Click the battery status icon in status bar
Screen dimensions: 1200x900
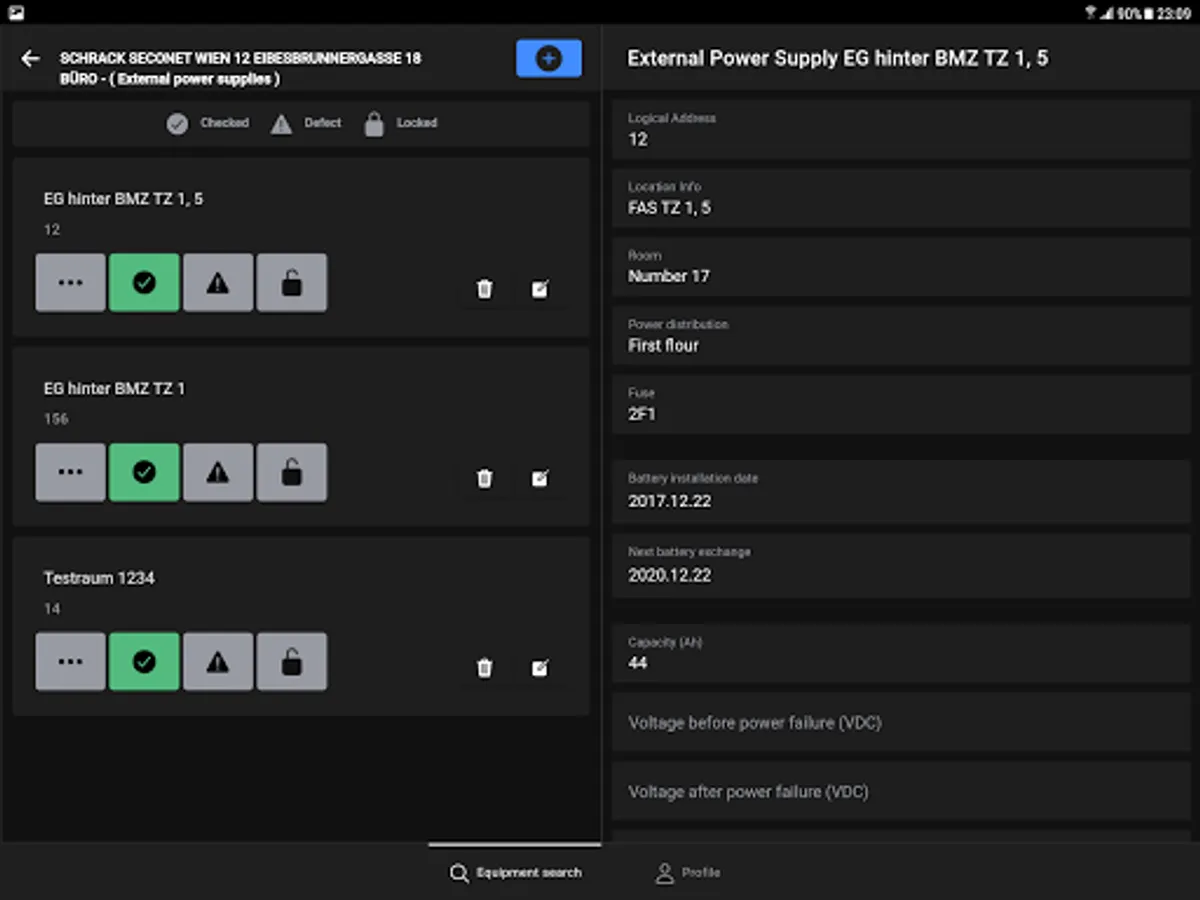click(1148, 13)
